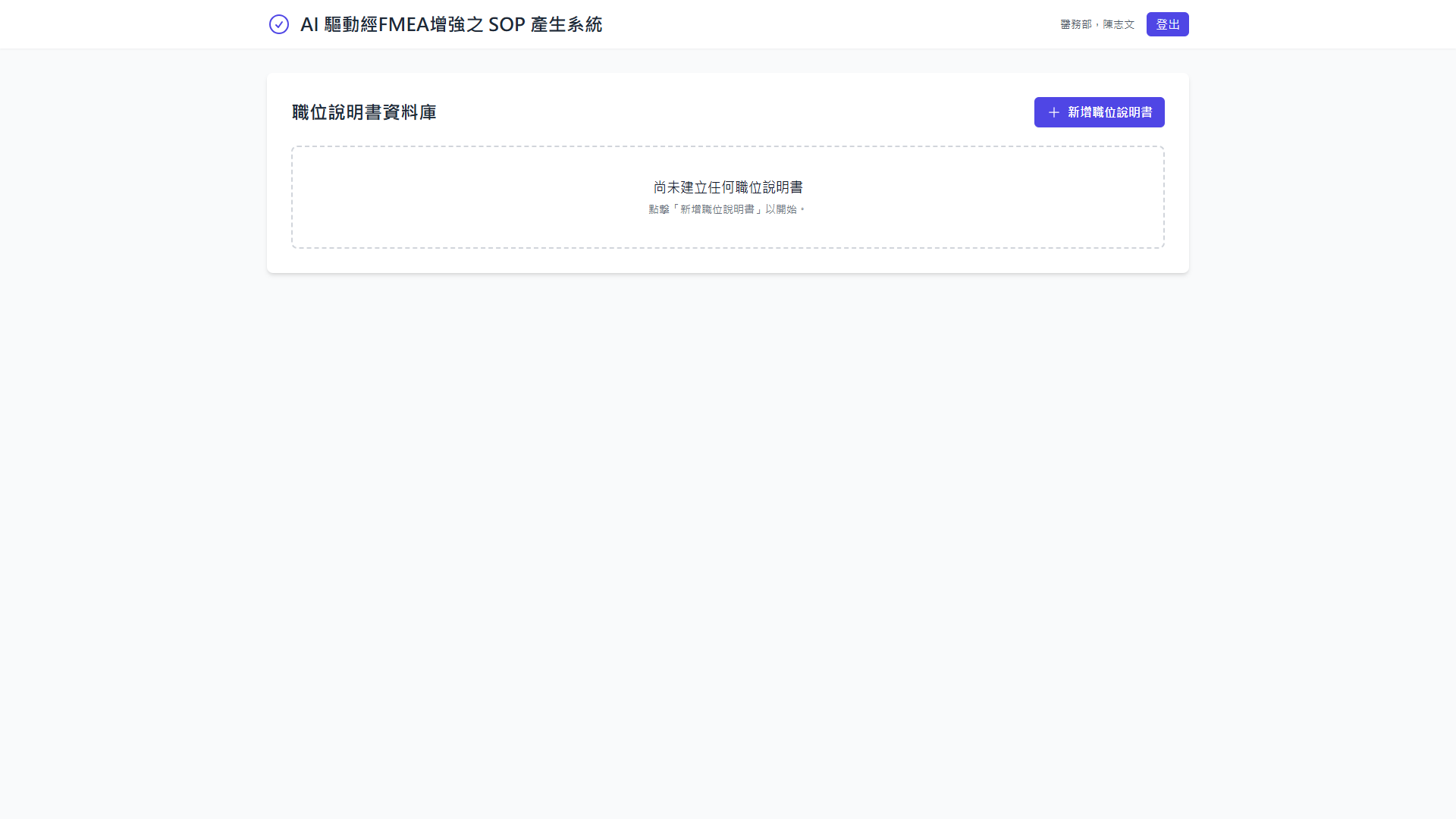Click the department label 醫務部

[1075, 24]
